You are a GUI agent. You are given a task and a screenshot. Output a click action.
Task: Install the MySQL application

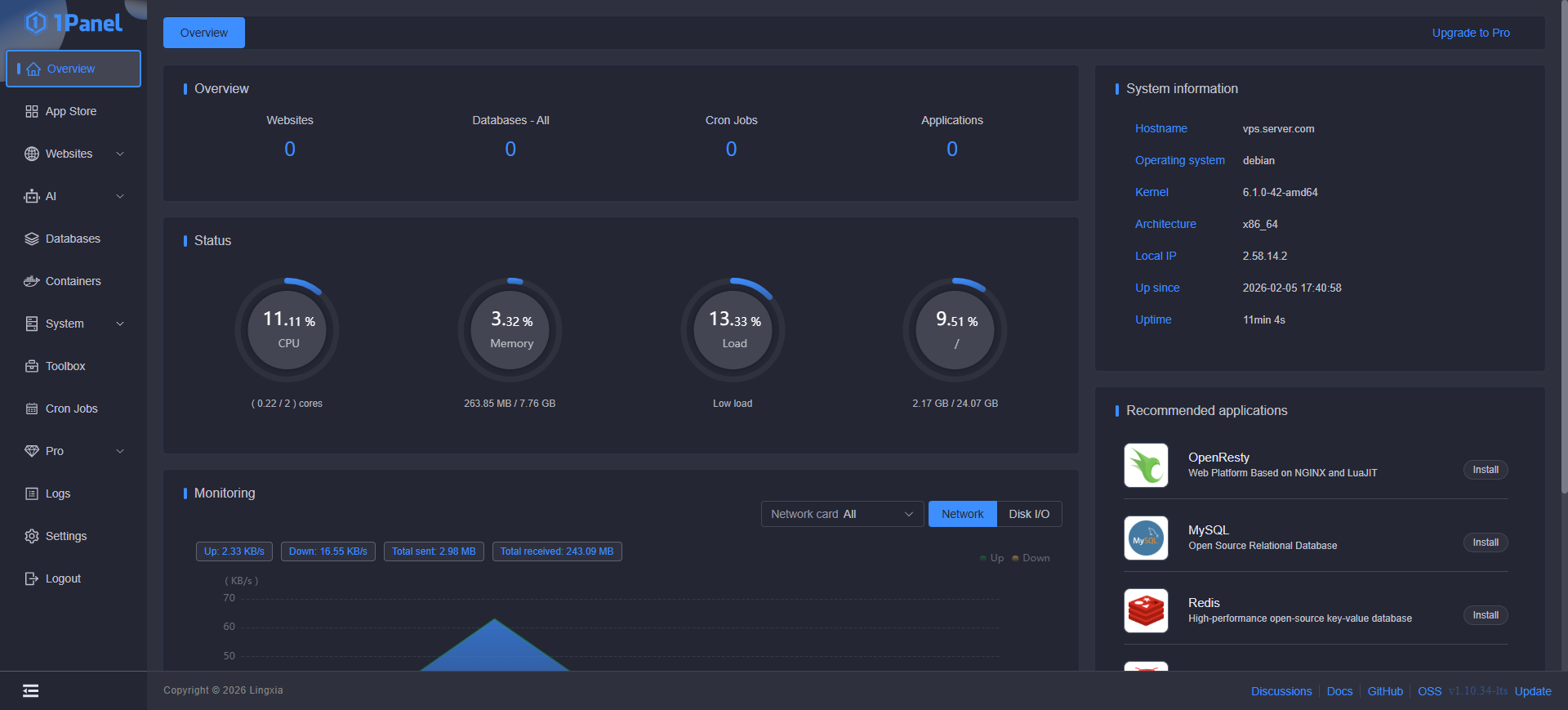tap(1485, 543)
